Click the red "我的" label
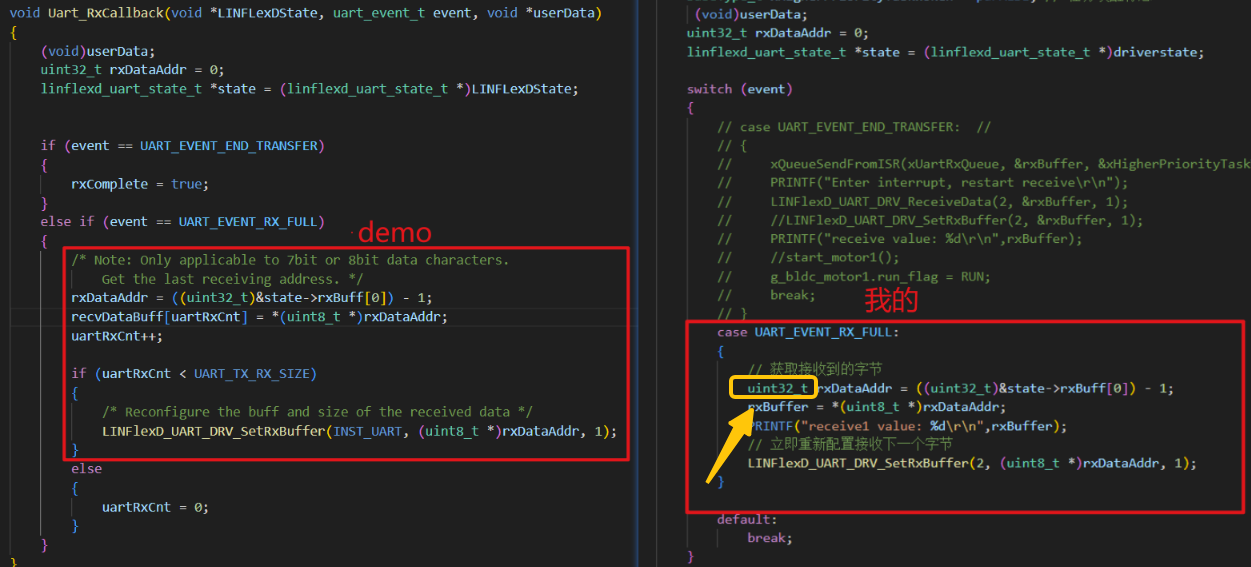The image size is (1251, 567). 891,299
